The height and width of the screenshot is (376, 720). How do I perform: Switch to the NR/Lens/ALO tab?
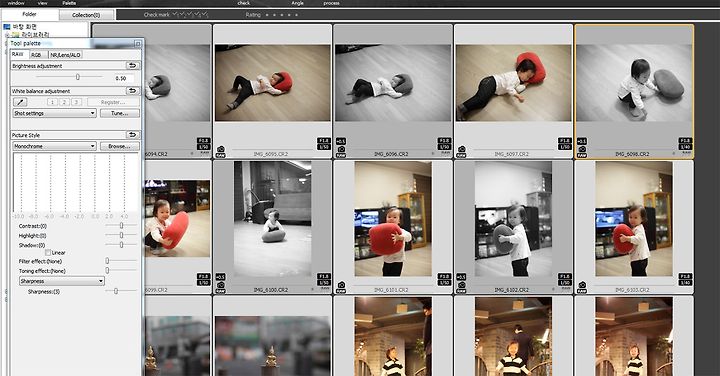(x=66, y=55)
